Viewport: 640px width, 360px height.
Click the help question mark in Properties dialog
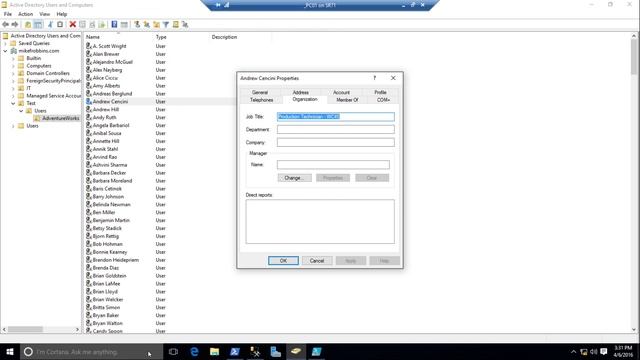tap(374, 78)
